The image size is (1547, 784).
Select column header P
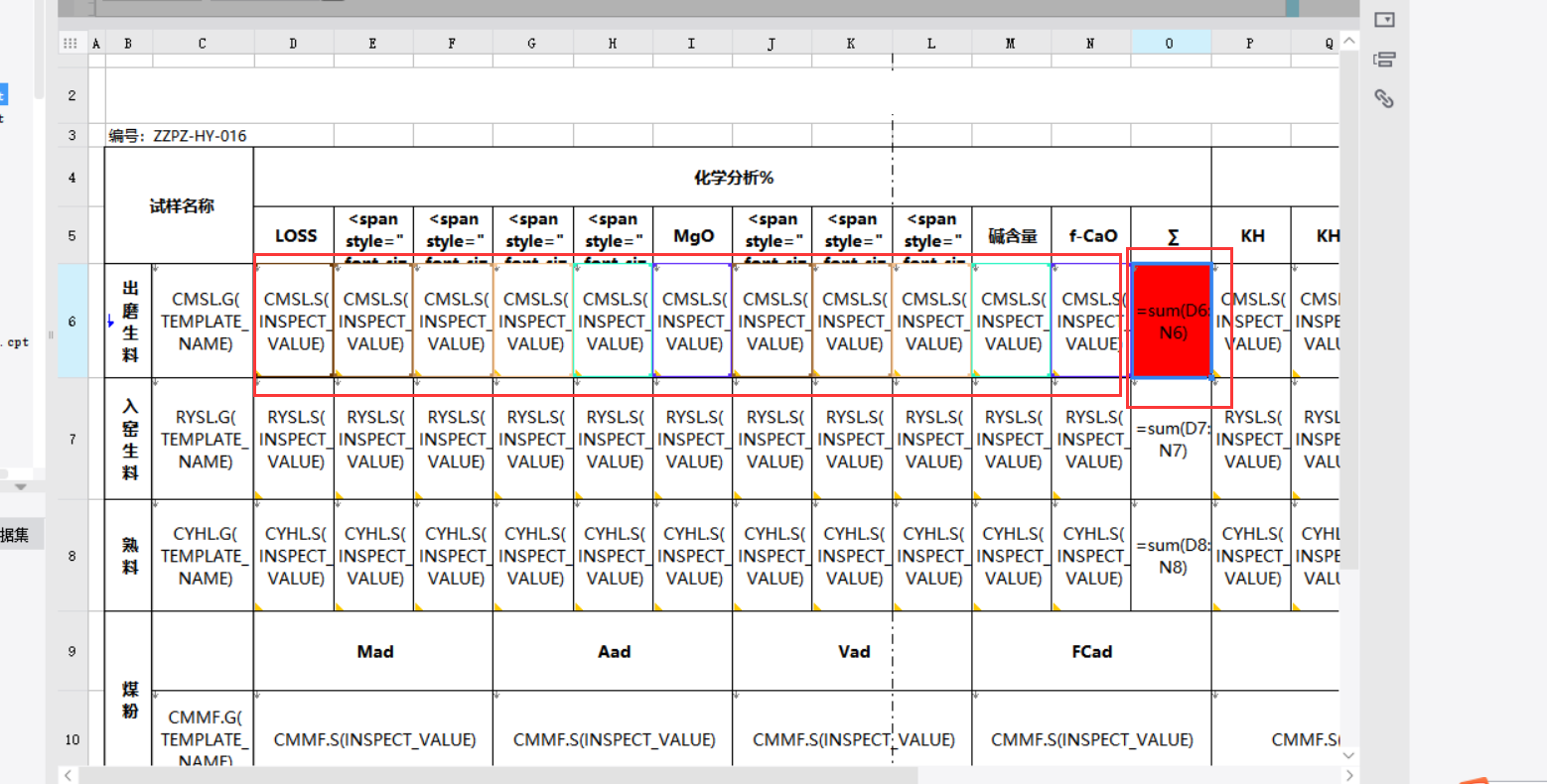click(x=1250, y=44)
